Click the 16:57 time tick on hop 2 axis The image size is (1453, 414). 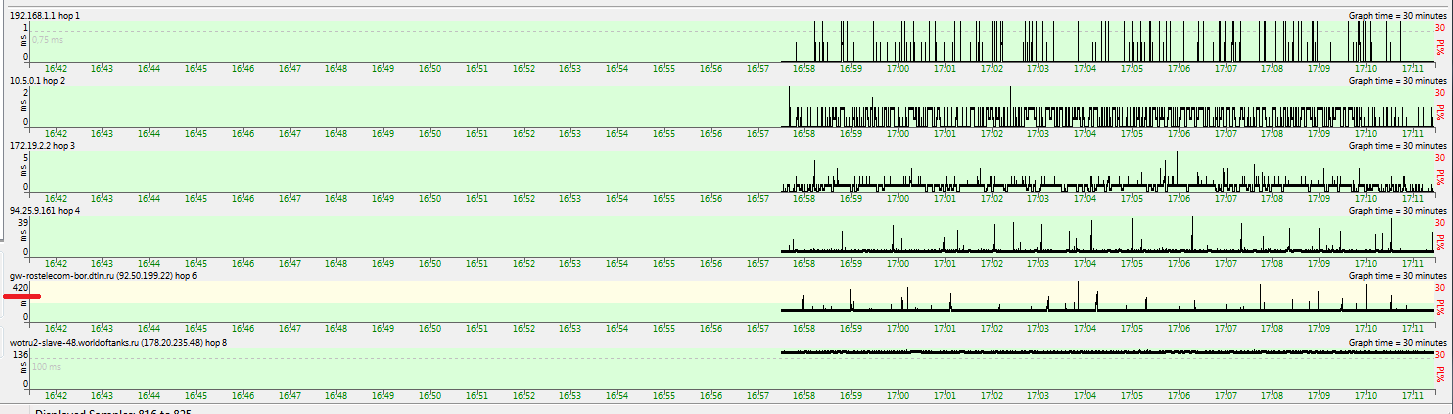757,134
